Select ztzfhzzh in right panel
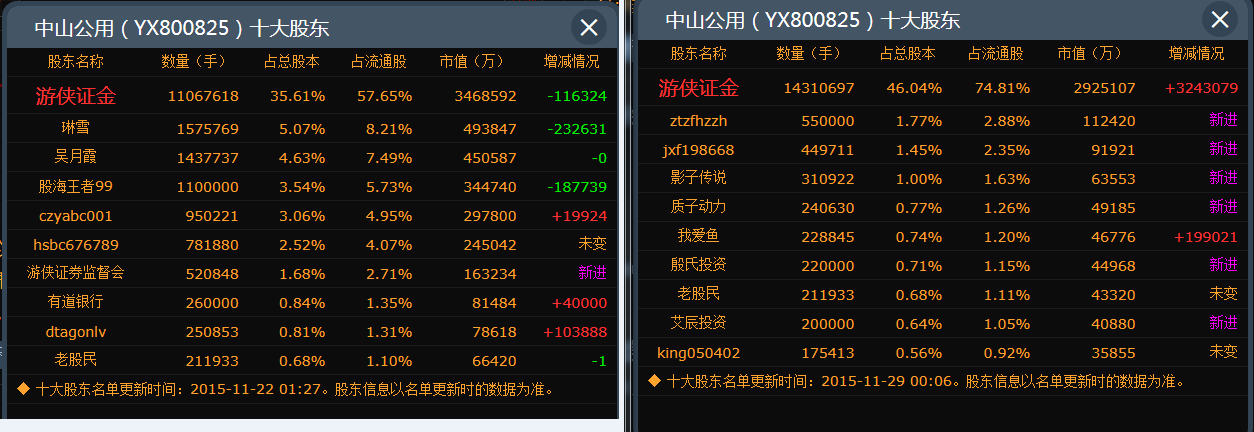 pyautogui.click(x=698, y=120)
